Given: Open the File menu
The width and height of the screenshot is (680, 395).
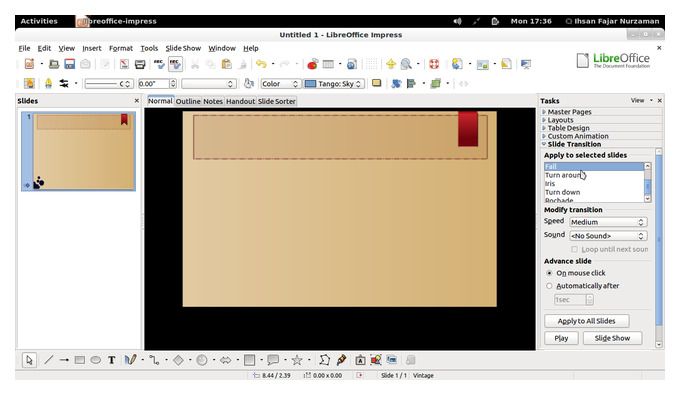Looking at the screenshot, I should pyautogui.click(x=24, y=48).
